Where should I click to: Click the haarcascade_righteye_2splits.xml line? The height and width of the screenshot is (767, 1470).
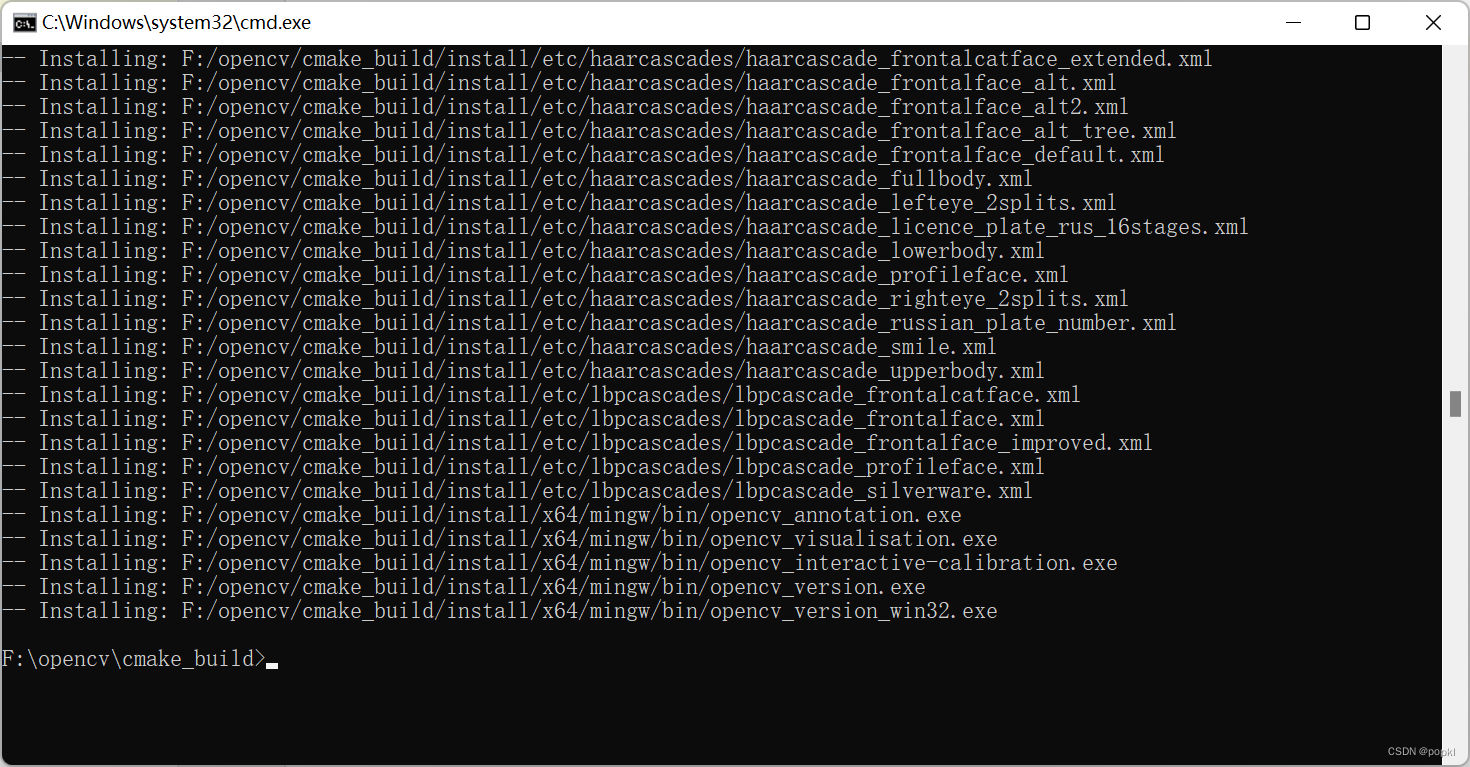pyautogui.click(x=565, y=299)
